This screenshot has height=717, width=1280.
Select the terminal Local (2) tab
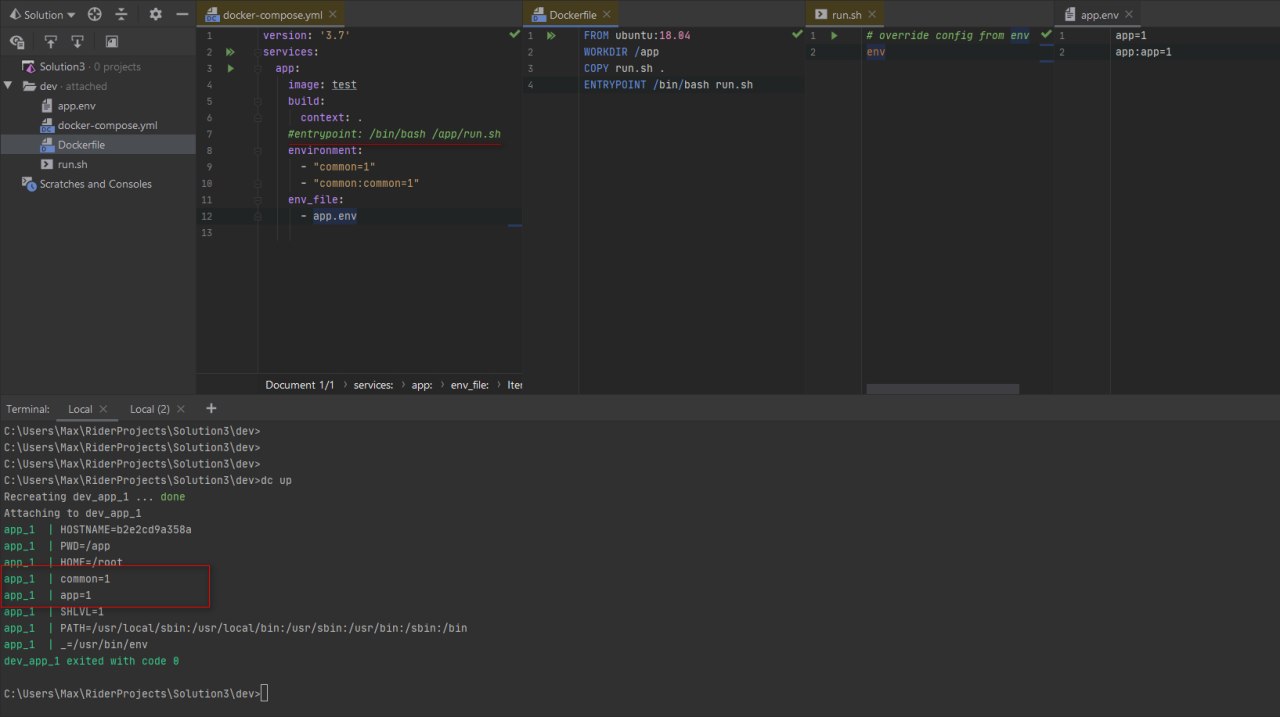click(150, 409)
